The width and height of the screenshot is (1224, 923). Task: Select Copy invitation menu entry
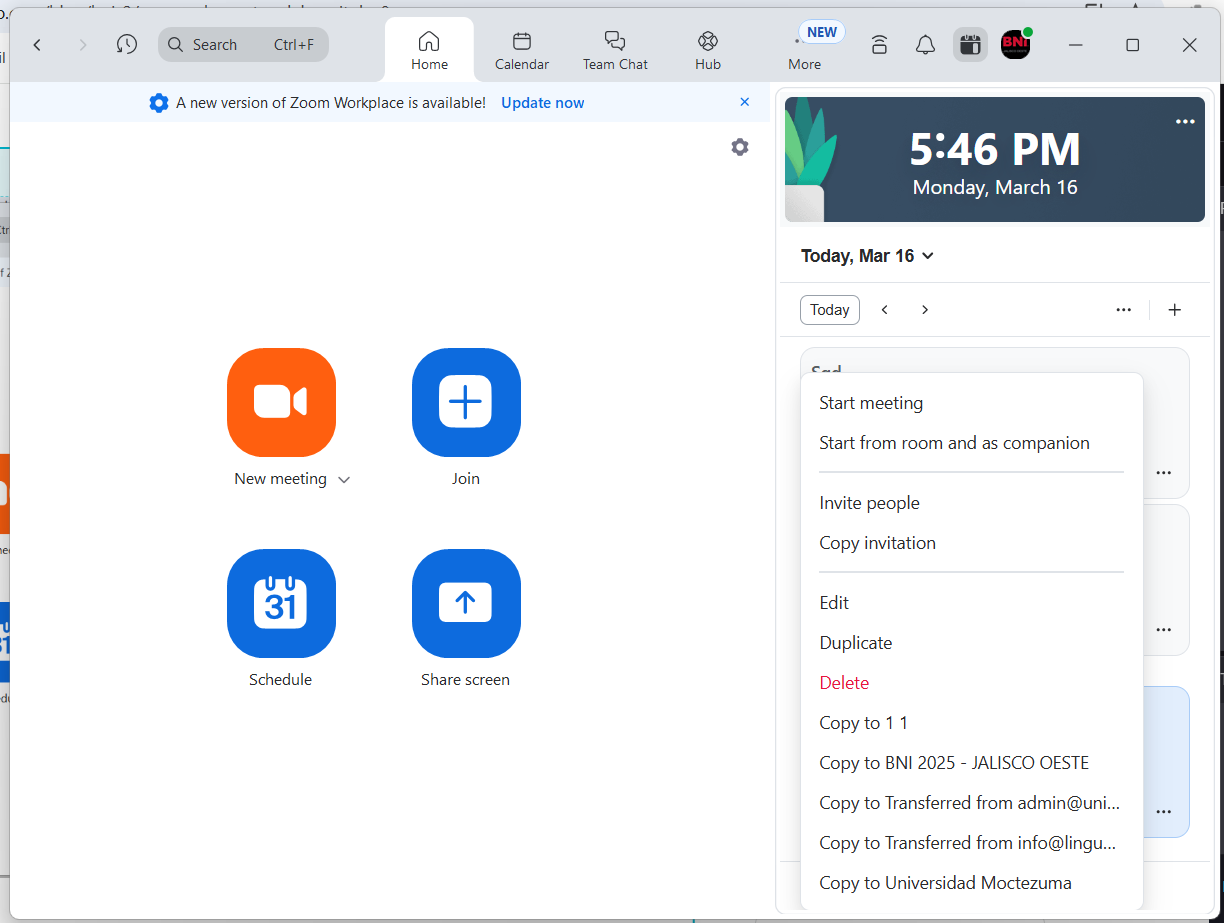(x=877, y=543)
